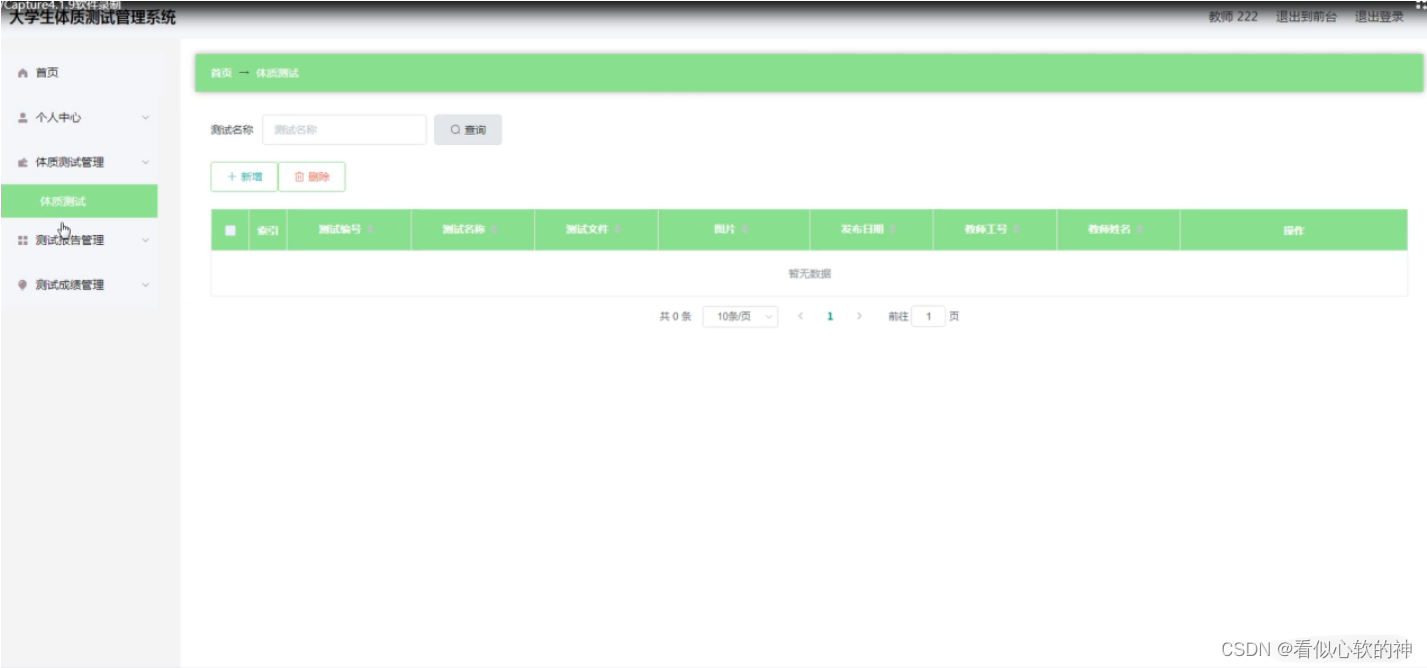The height and width of the screenshot is (668, 1427).
Task: Click 退出到前台 at top right
Action: (1306, 17)
